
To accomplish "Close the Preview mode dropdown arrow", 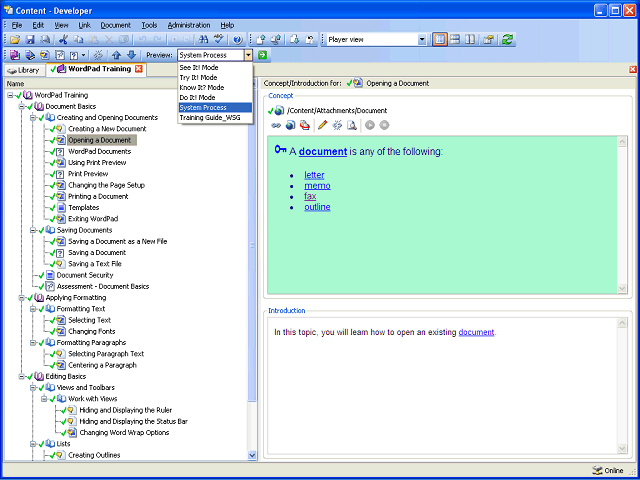I will click(248, 55).
